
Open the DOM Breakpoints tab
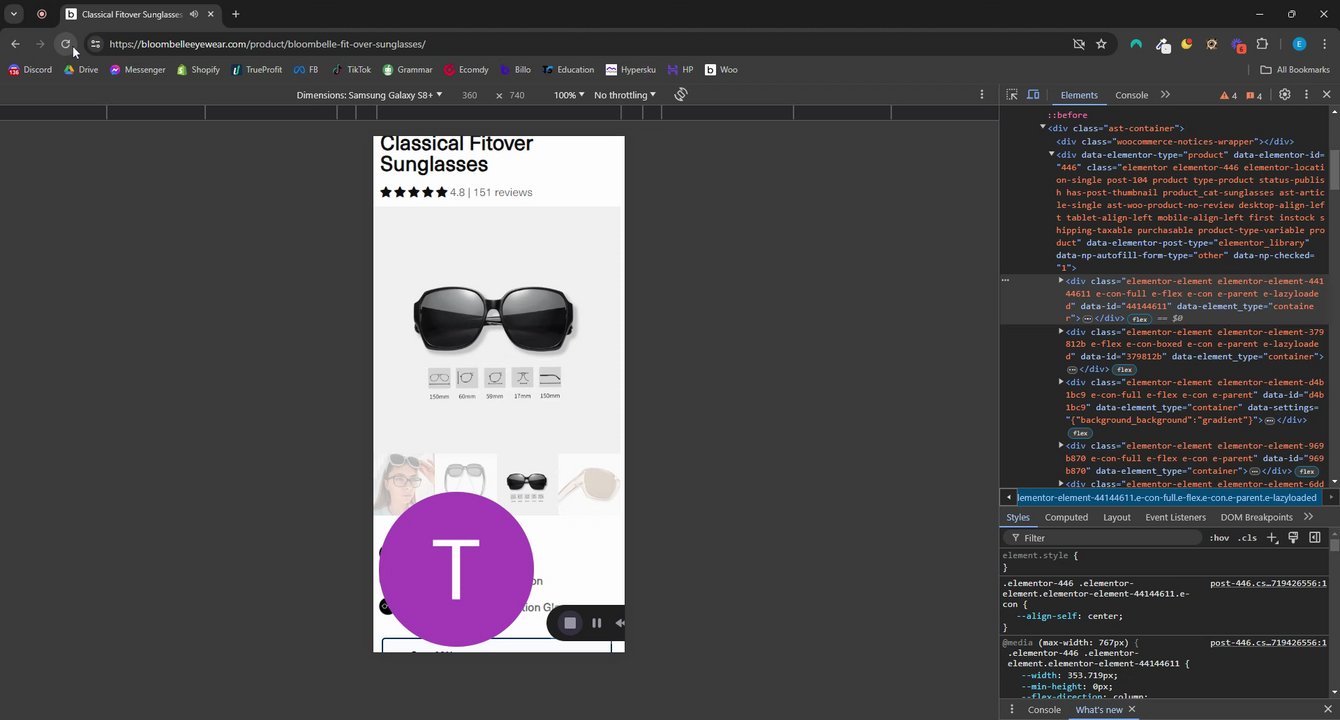pyautogui.click(x=1256, y=517)
